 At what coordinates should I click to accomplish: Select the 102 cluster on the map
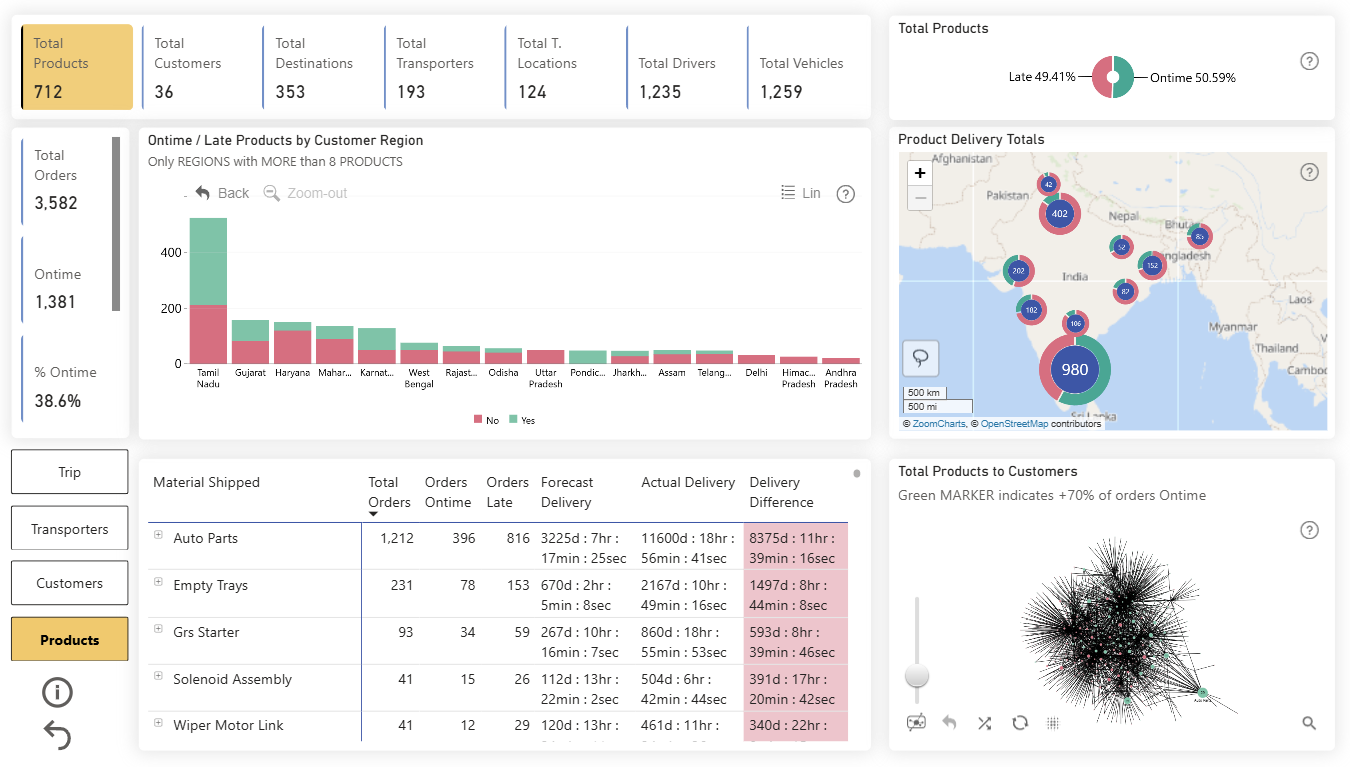(x=1031, y=310)
